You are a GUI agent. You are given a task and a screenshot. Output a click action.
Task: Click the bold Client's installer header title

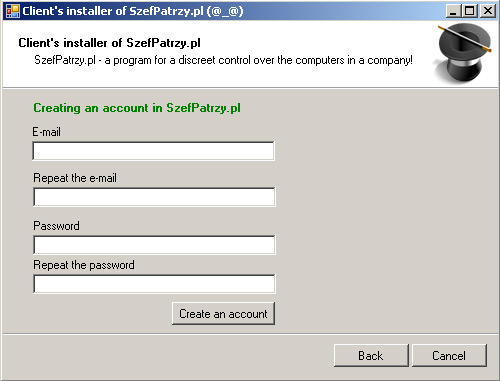click(110, 43)
